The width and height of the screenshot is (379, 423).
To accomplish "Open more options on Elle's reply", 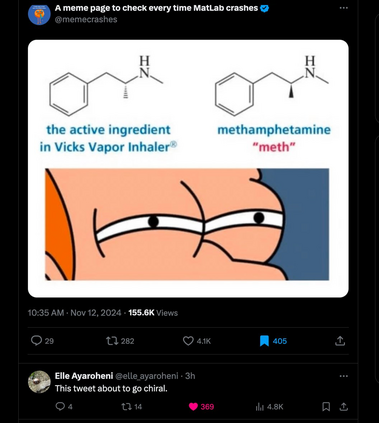I will pos(343,376).
